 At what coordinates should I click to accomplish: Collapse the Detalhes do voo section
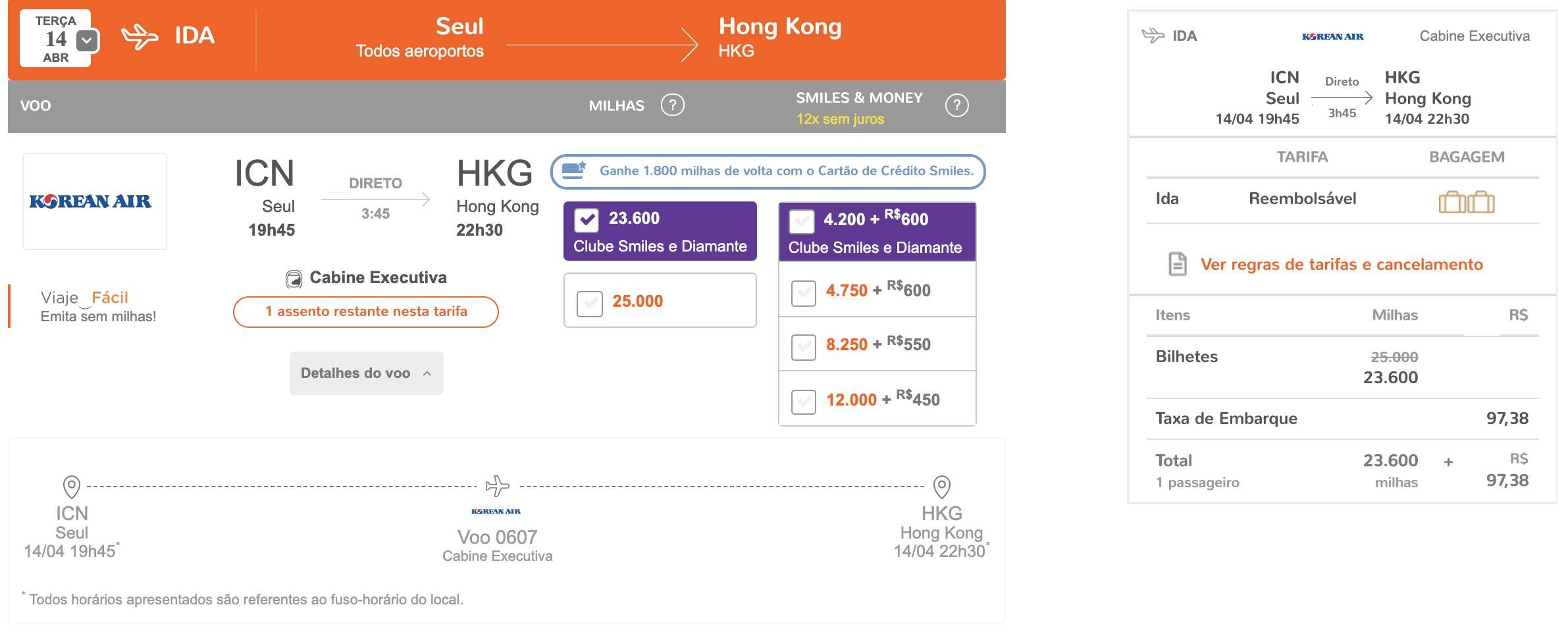tap(366, 373)
